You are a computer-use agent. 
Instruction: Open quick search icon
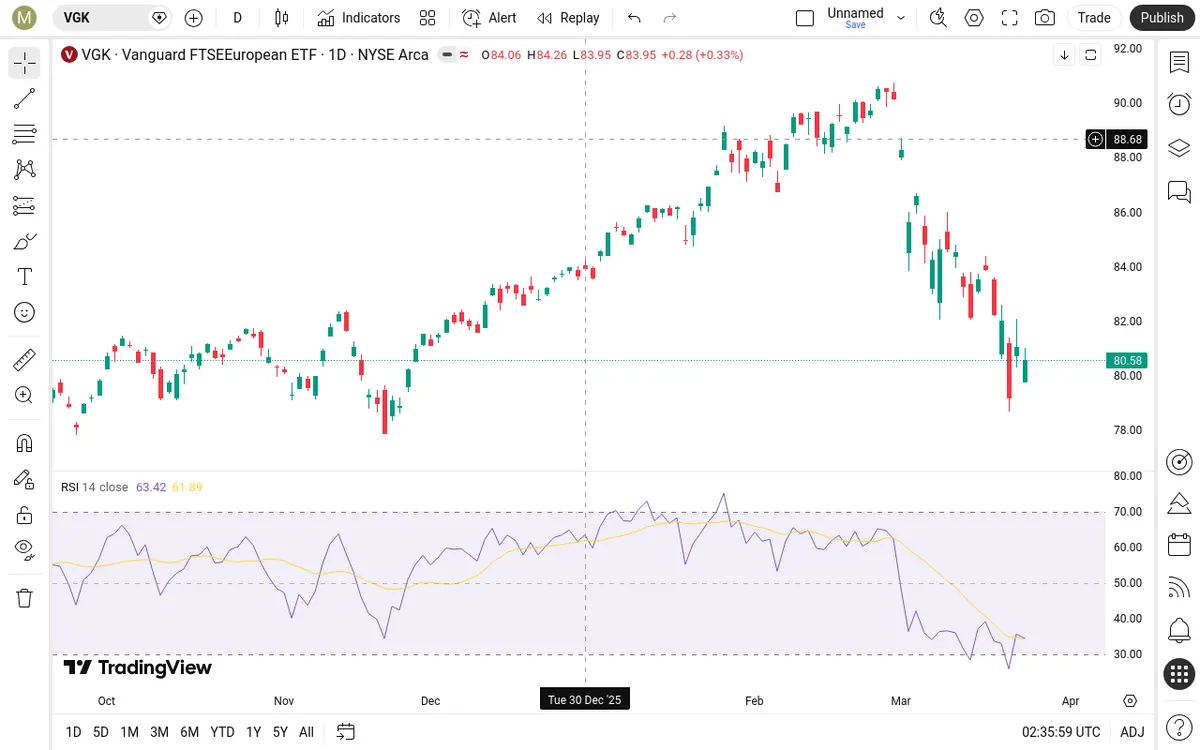tap(937, 17)
